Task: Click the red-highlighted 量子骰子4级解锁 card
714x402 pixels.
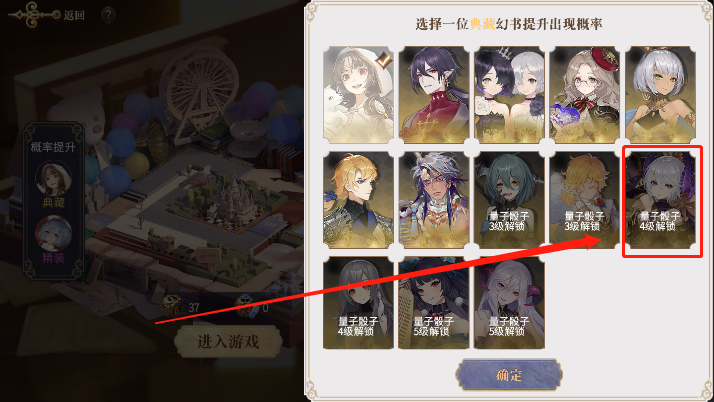Action: (660, 200)
